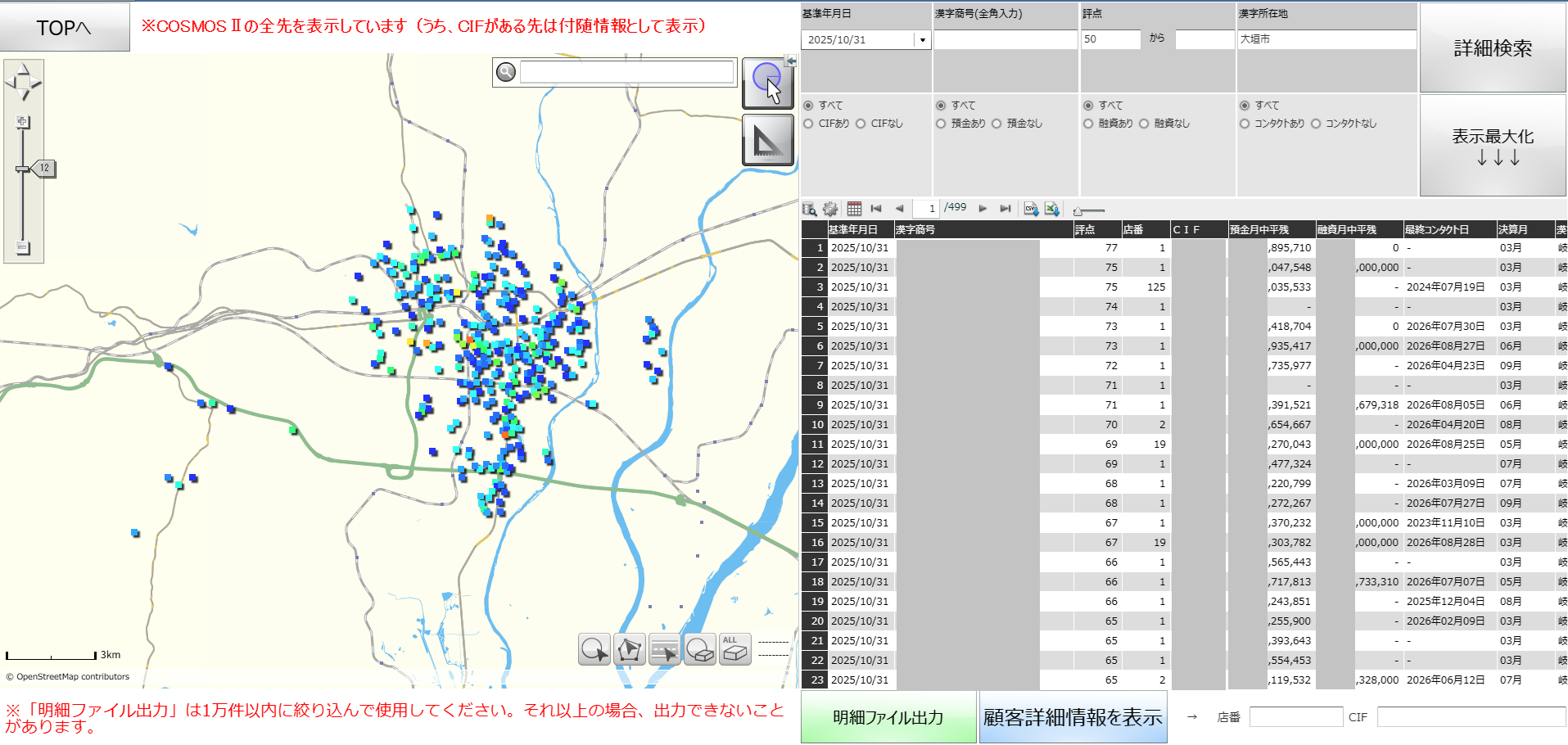Click the 明細ファイル出力 button
Image resolution: width=1568 pixels, height=745 pixels.
[x=888, y=717]
